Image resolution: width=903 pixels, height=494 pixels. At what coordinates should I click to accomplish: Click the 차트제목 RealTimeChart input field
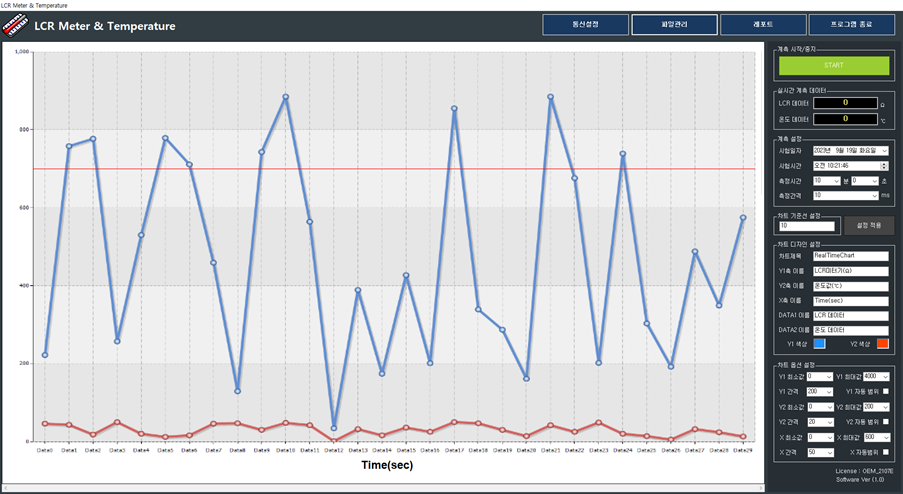click(851, 256)
